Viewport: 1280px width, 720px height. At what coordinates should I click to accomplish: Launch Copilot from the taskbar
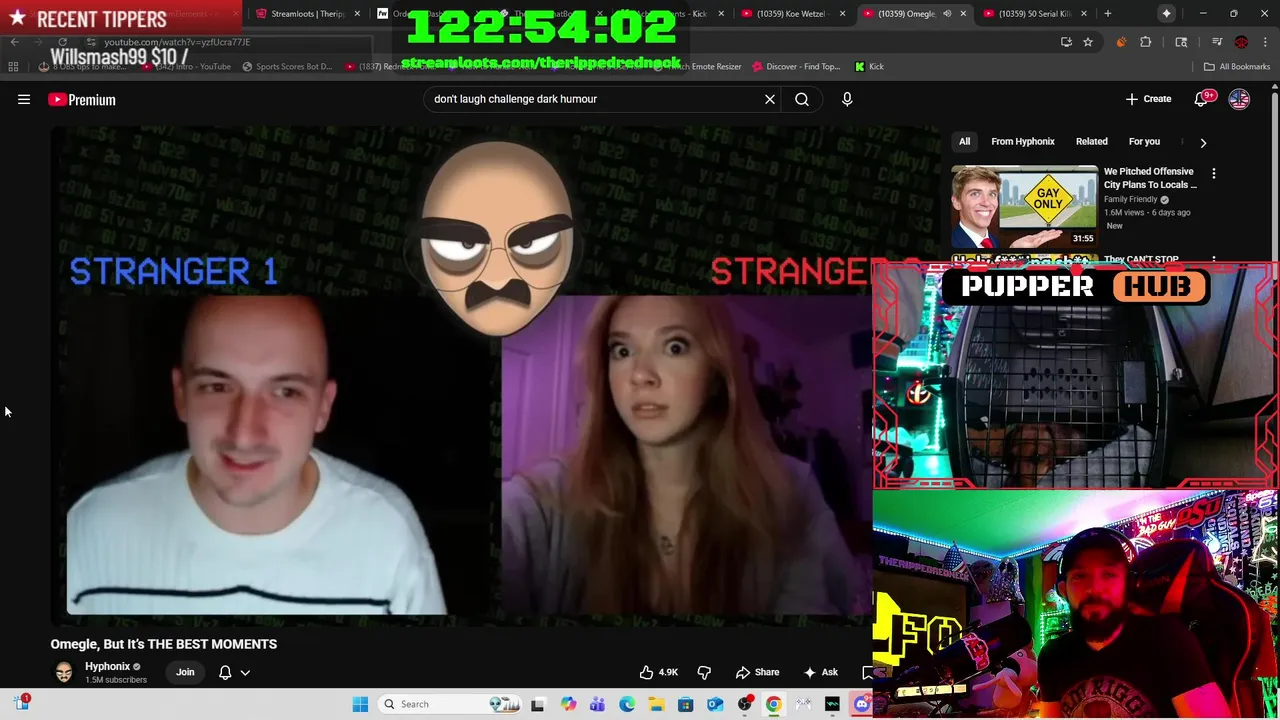click(568, 704)
